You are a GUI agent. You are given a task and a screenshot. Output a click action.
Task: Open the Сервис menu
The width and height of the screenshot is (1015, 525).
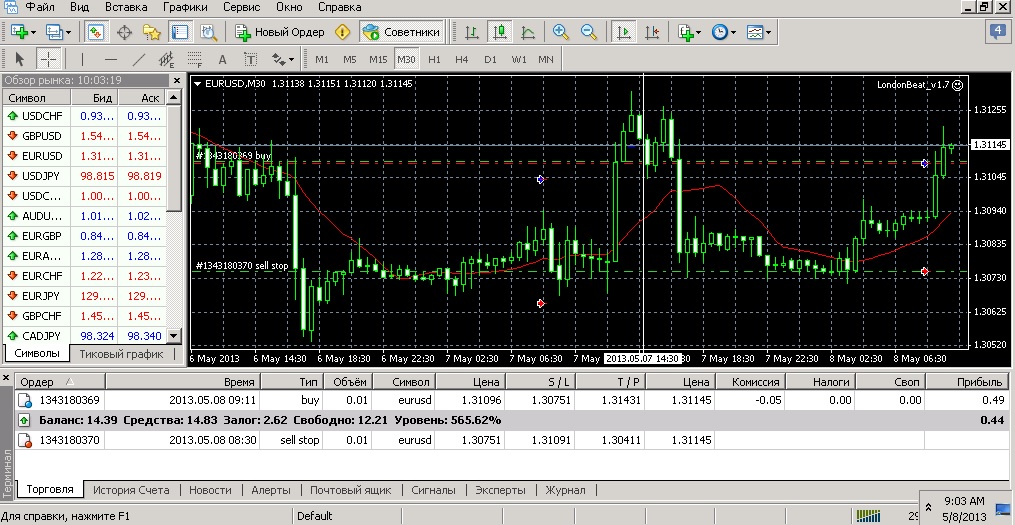pyautogui.click(x=241, y=8)
